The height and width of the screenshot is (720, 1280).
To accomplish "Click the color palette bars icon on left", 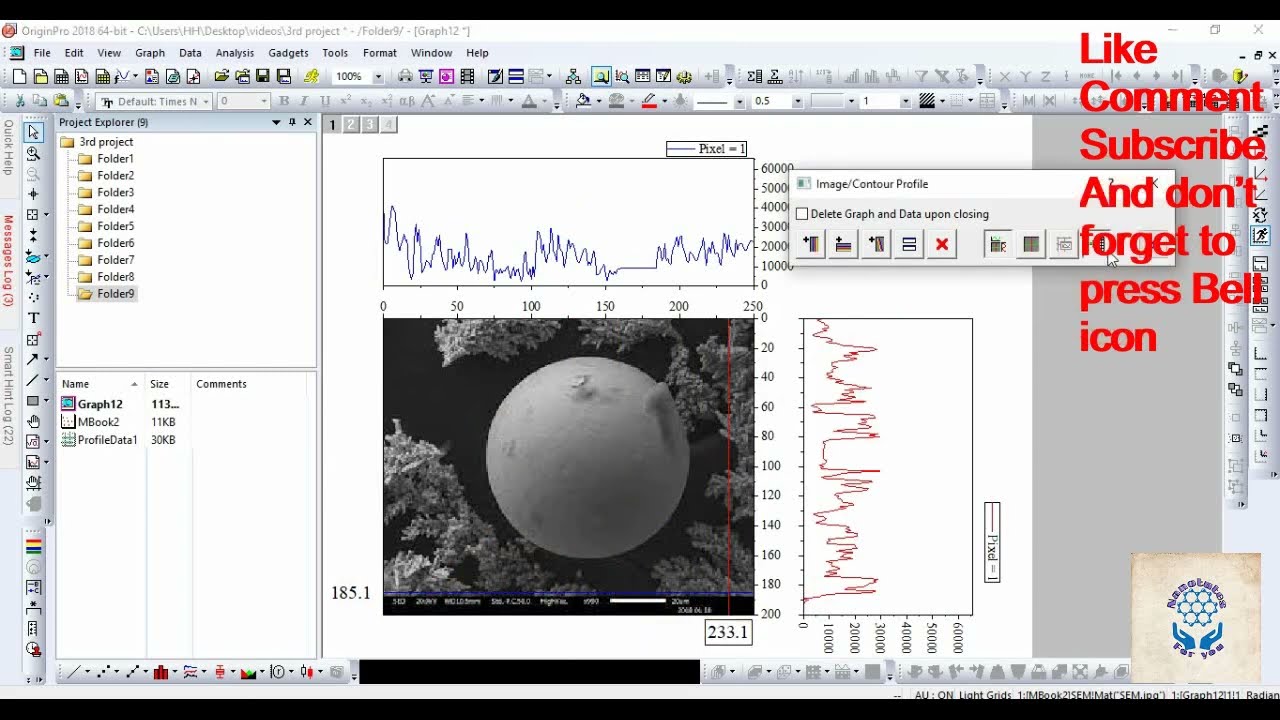I will (33, 547).
